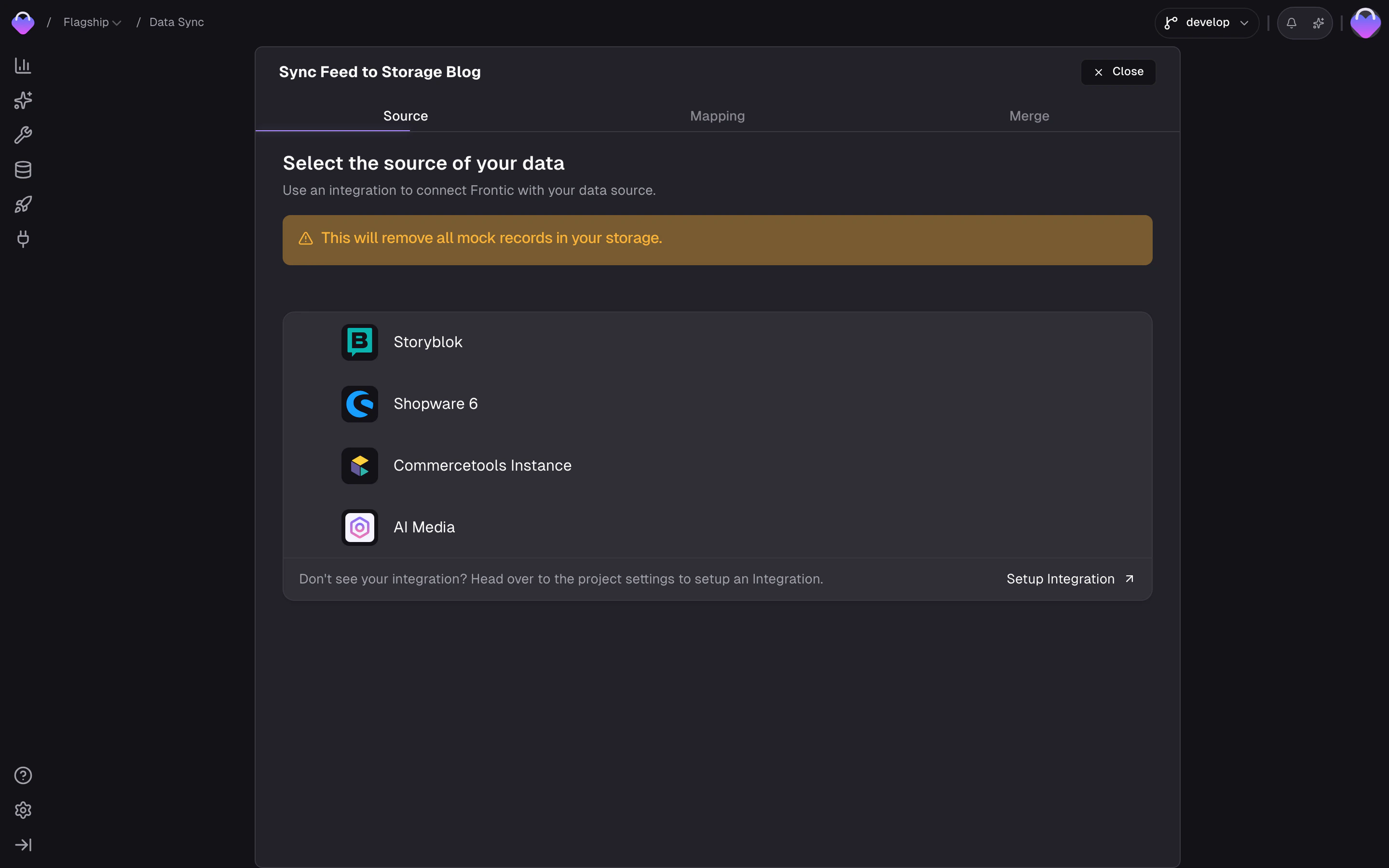Open the AI sparkles sidebar icon
The width and height of the screenshot is (1389, 868).
click(x=23, y=100)
